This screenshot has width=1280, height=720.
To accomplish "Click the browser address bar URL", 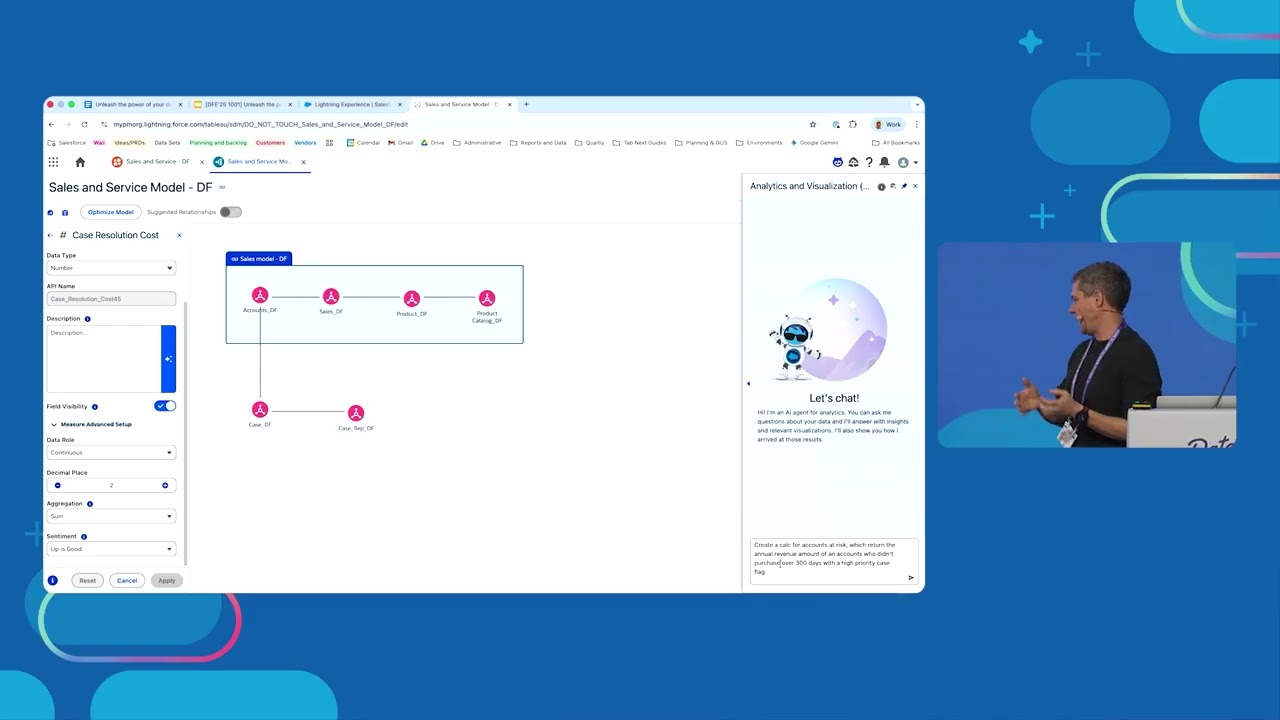I will 260,124.
